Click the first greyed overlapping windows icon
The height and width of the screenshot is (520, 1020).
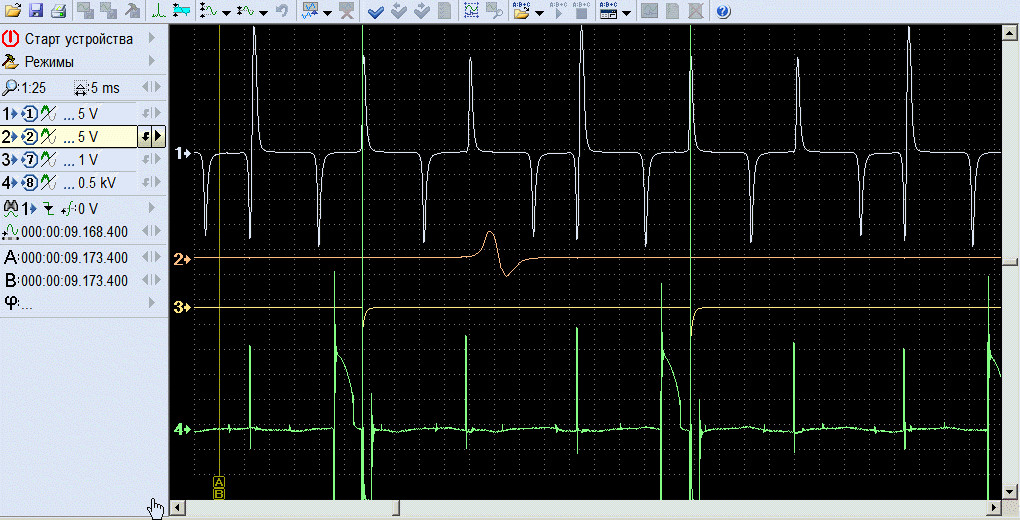coord(85,10)
